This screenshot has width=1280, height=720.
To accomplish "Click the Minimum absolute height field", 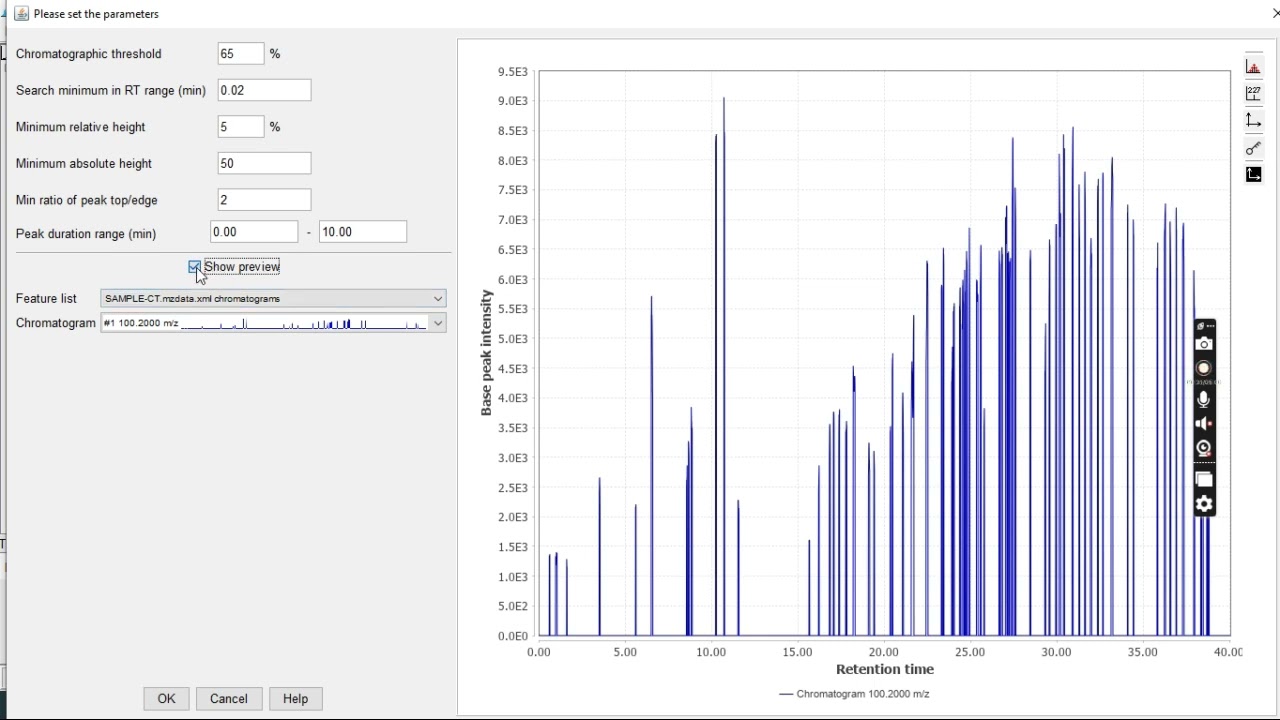I will 264,163.
